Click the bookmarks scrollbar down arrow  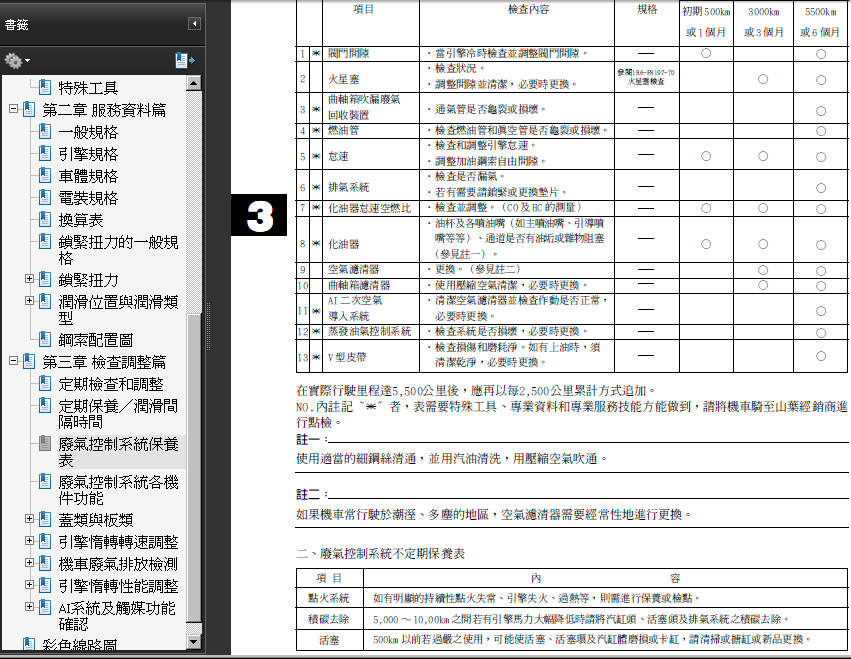tap(194, 642)
